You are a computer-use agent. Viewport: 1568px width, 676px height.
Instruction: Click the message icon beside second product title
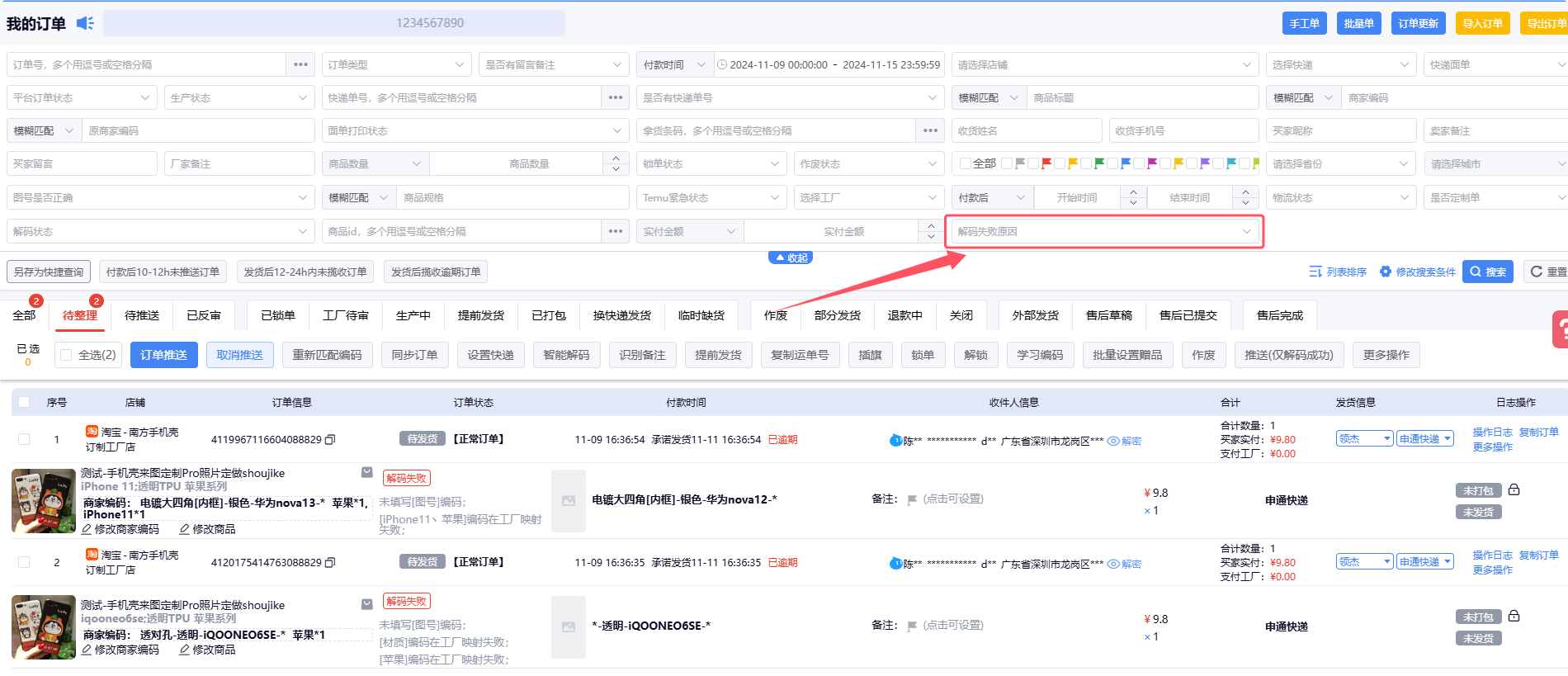coord(366,604)
